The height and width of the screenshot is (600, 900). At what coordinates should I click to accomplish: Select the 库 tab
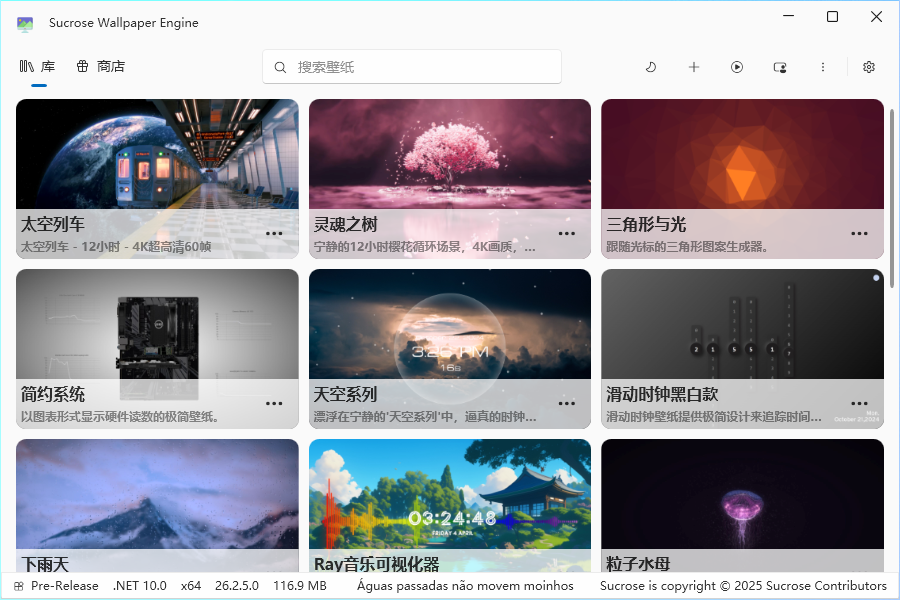(x=47, y=65)
